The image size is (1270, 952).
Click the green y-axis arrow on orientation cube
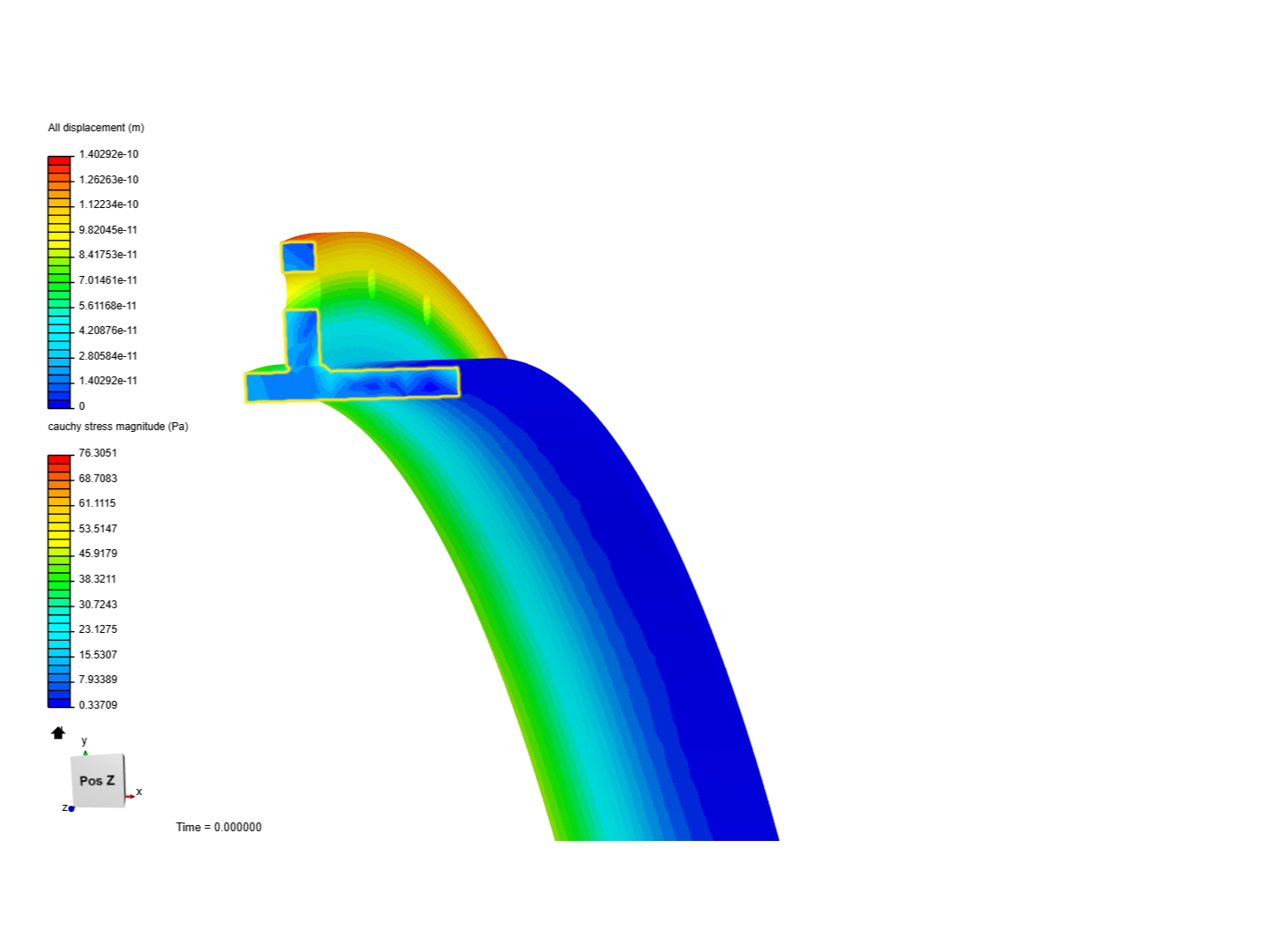tap(86, 753)
